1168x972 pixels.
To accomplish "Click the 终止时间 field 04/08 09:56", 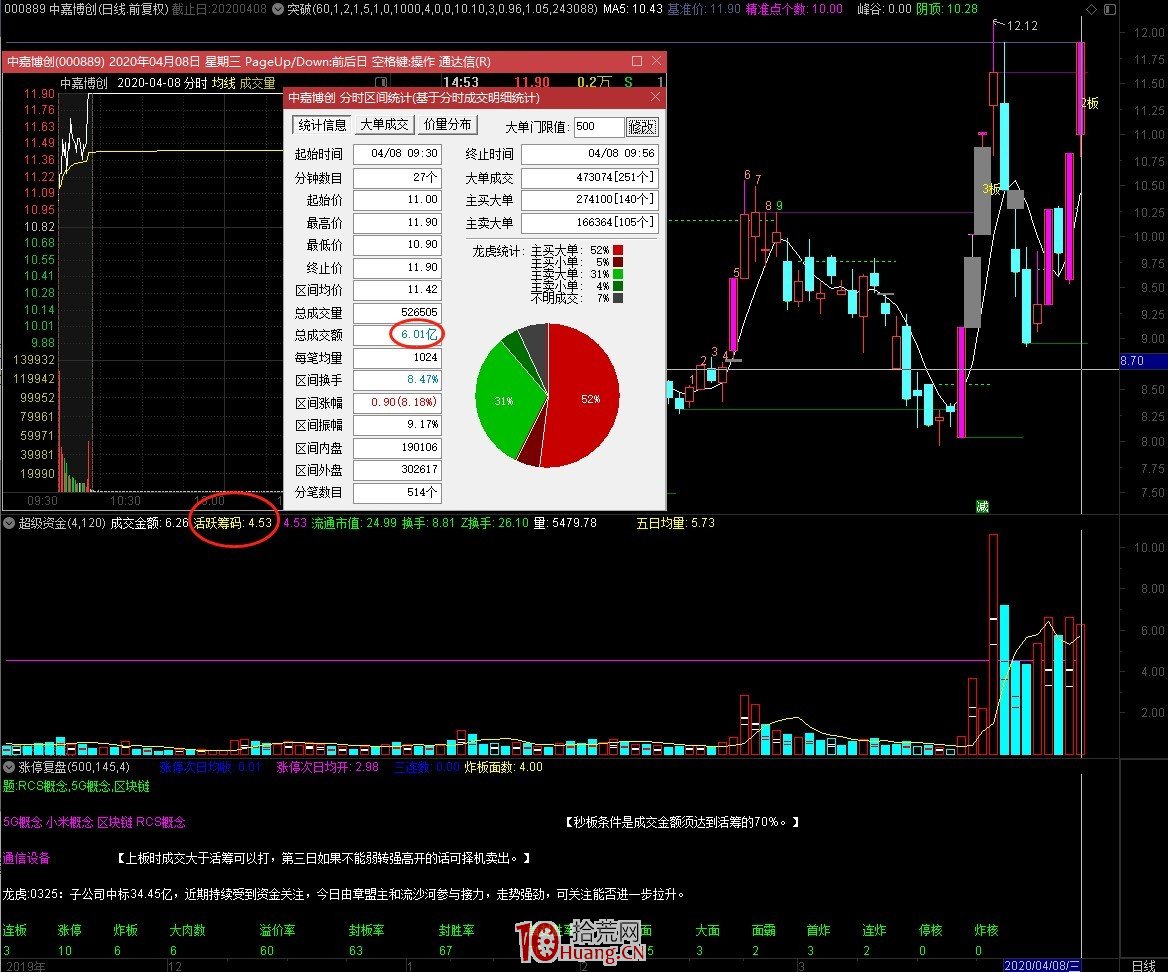I will [589, 153].
